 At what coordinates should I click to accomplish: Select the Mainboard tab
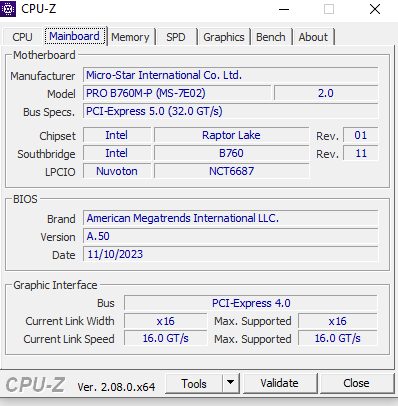75,36
